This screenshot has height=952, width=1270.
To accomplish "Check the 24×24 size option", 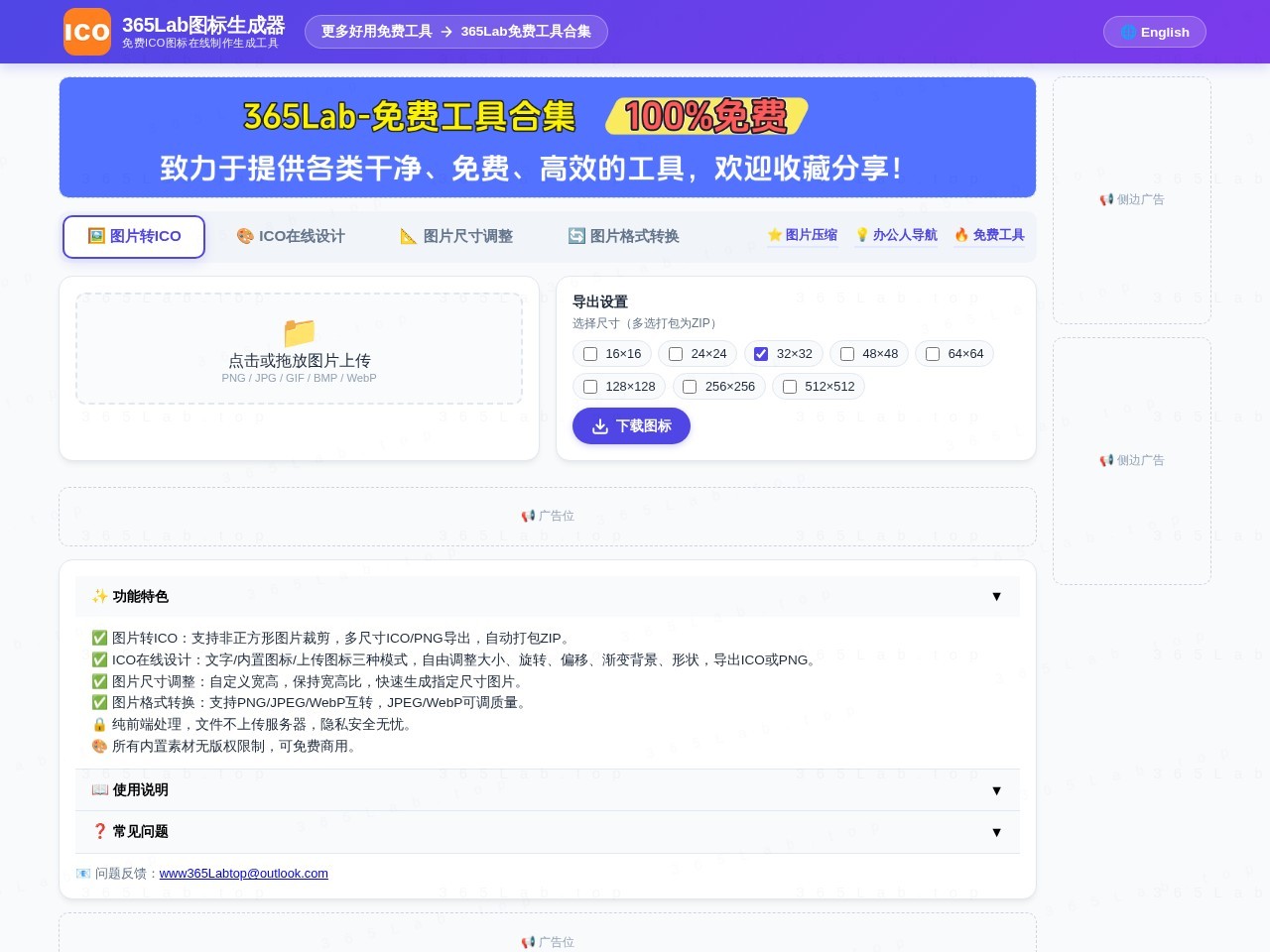I will tap(676, 354).
